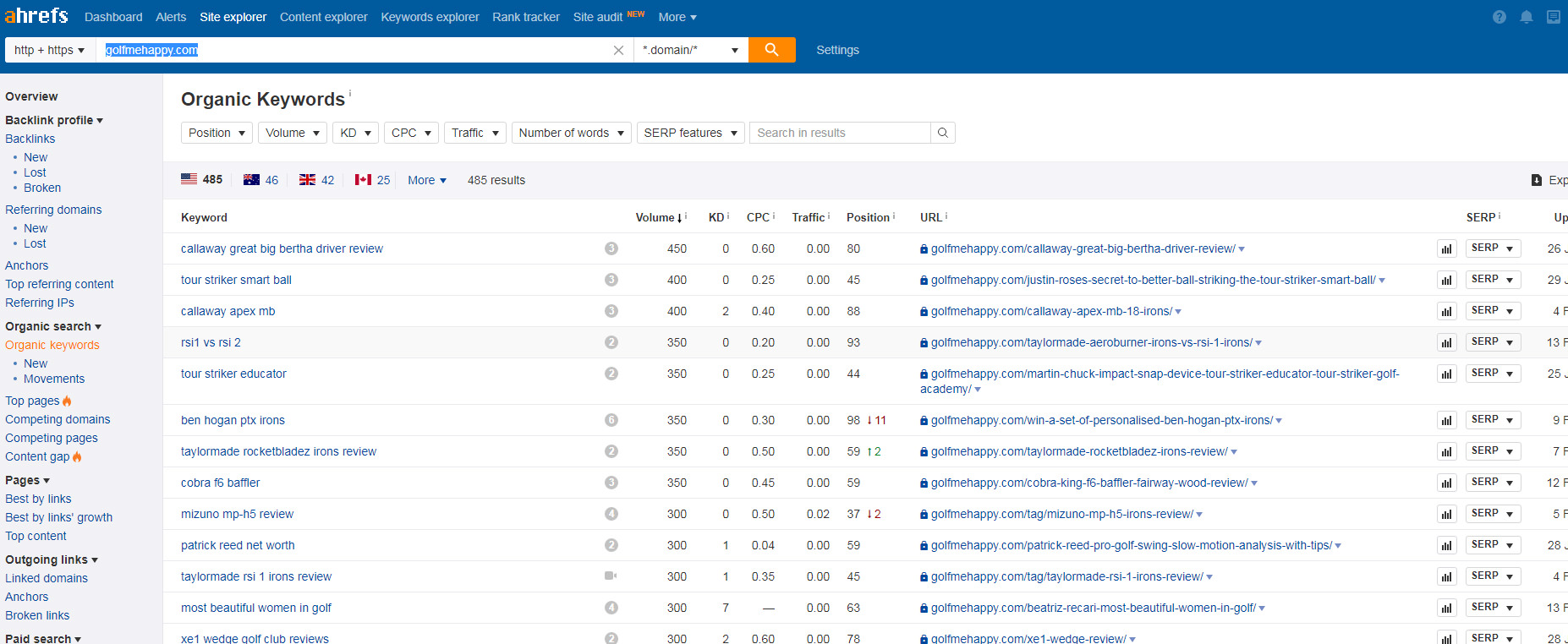Open Referring domains in sidebar

pos(53,210)
